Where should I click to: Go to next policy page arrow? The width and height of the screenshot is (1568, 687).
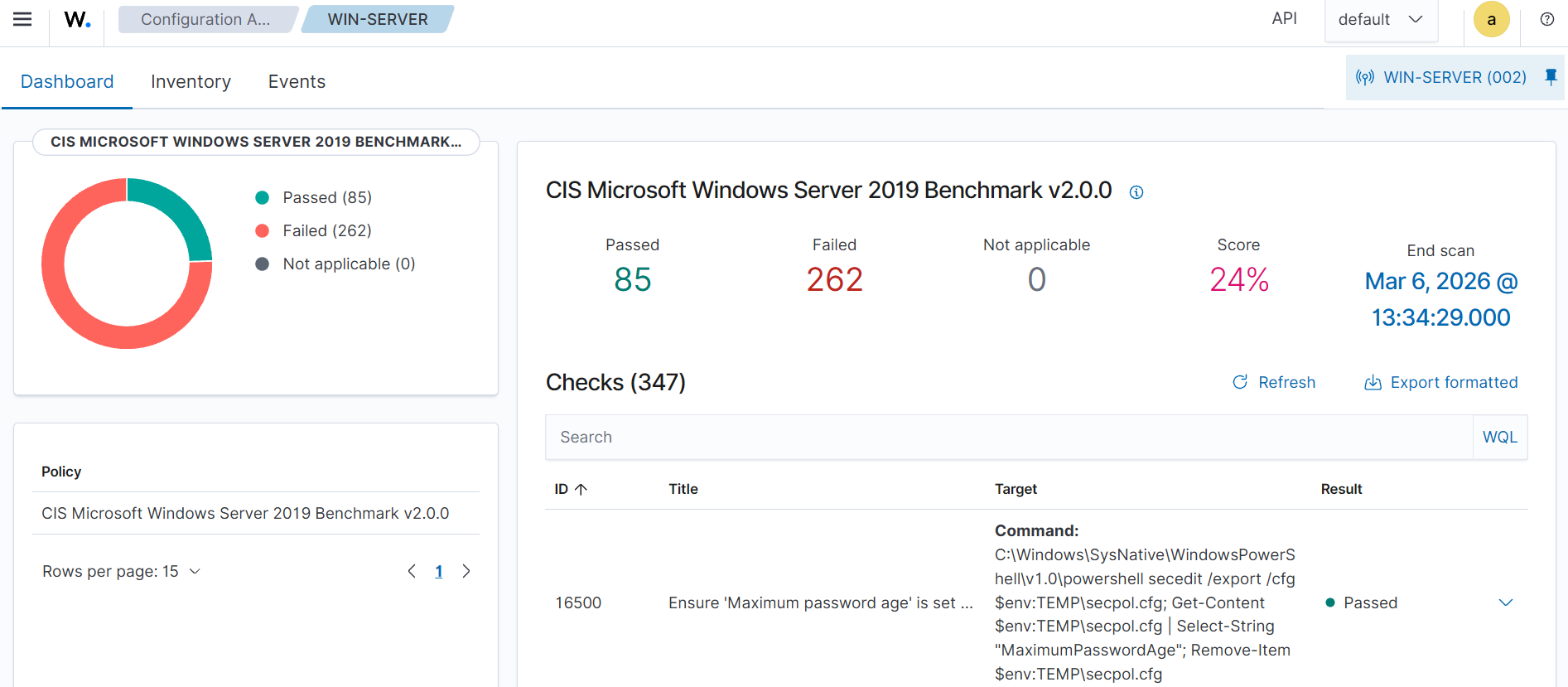[x=466, y=571]
